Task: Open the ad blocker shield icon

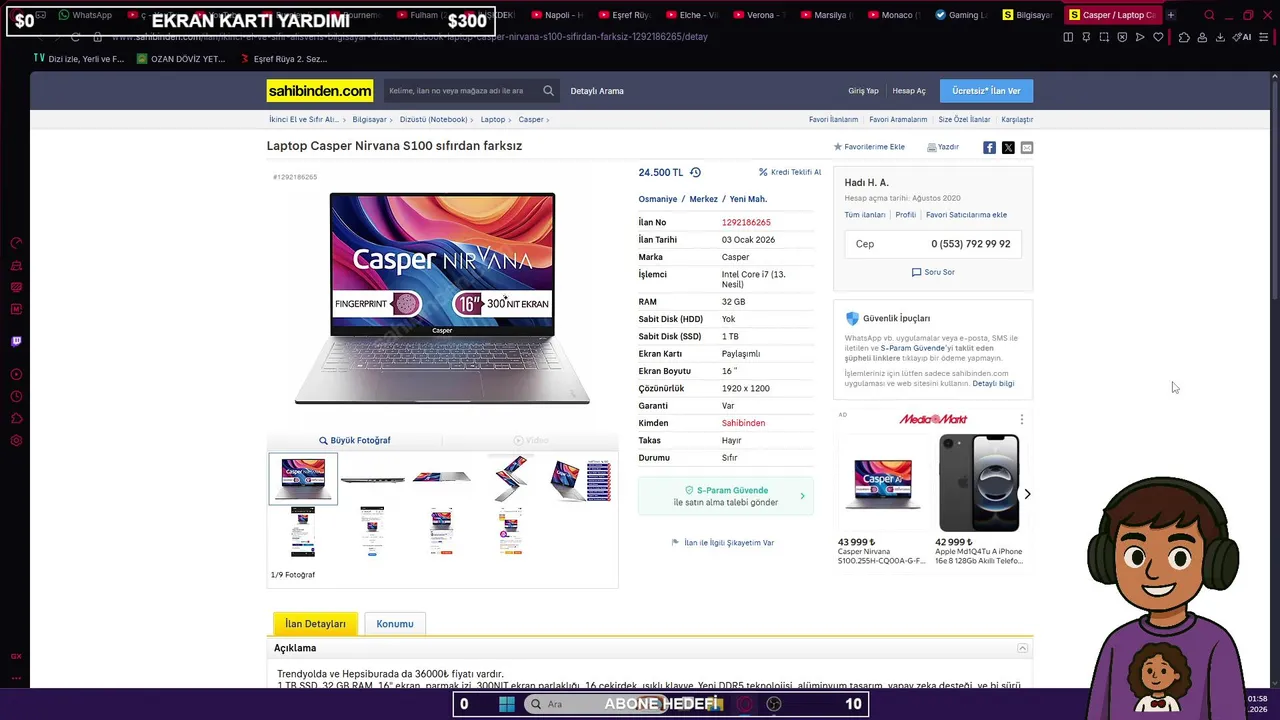Action: pos(1122,37)
